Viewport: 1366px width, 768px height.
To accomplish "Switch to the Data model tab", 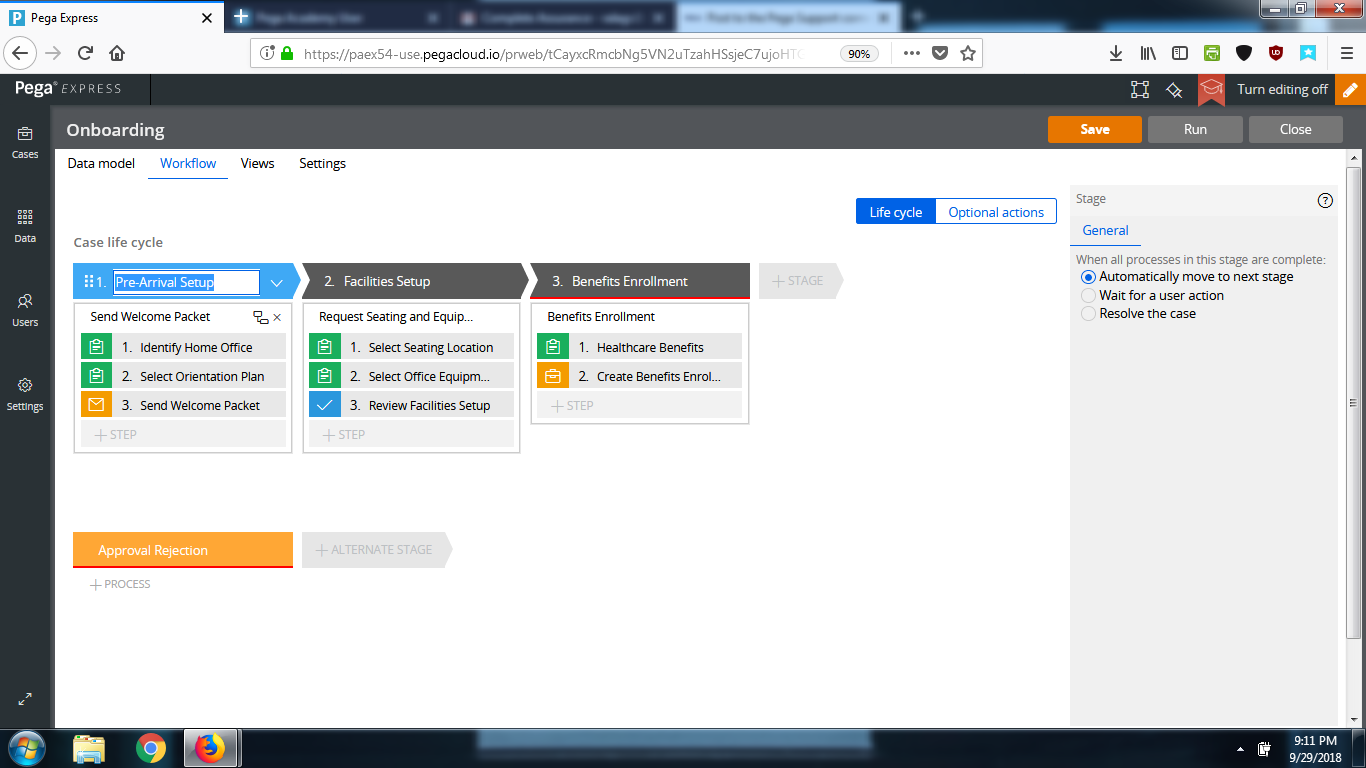I will (101, 163).
